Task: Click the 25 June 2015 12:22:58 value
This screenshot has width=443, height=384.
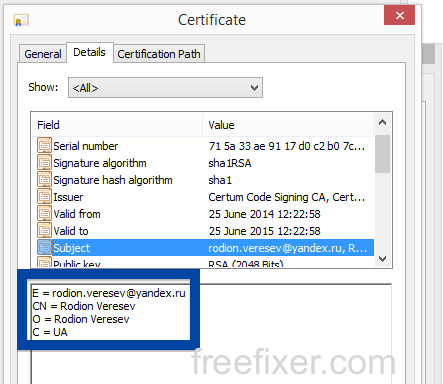Action: tap(264, 231)
